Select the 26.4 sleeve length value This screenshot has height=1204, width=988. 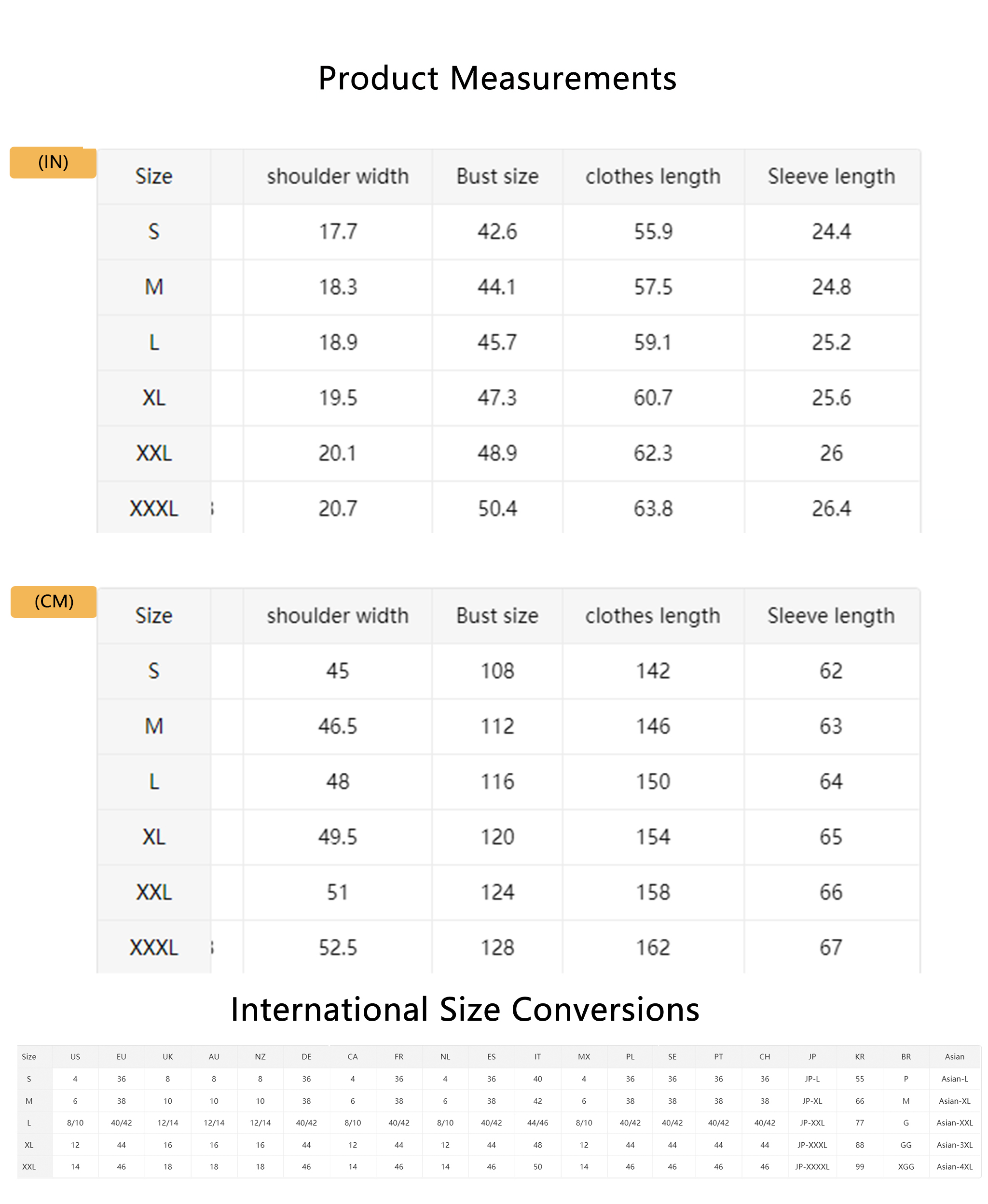point(831,509)
